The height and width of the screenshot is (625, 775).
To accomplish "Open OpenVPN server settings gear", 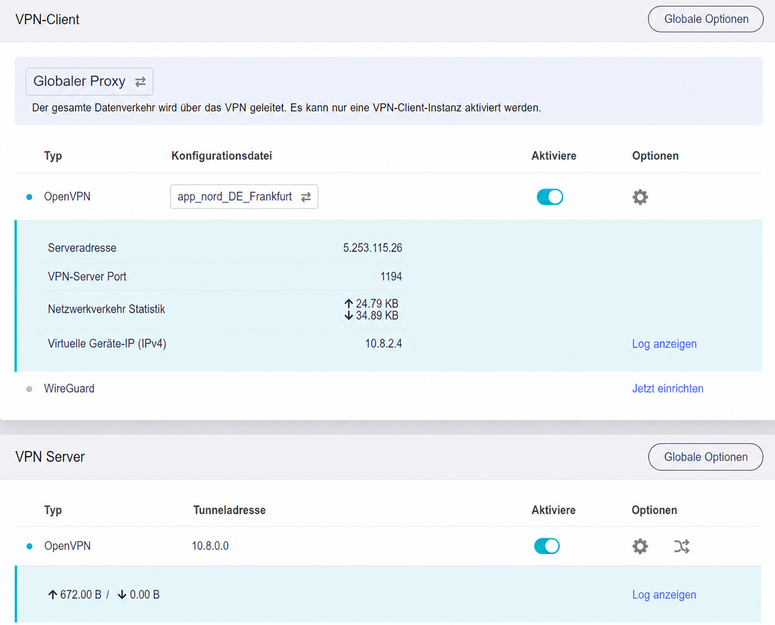I will (640, 546).
